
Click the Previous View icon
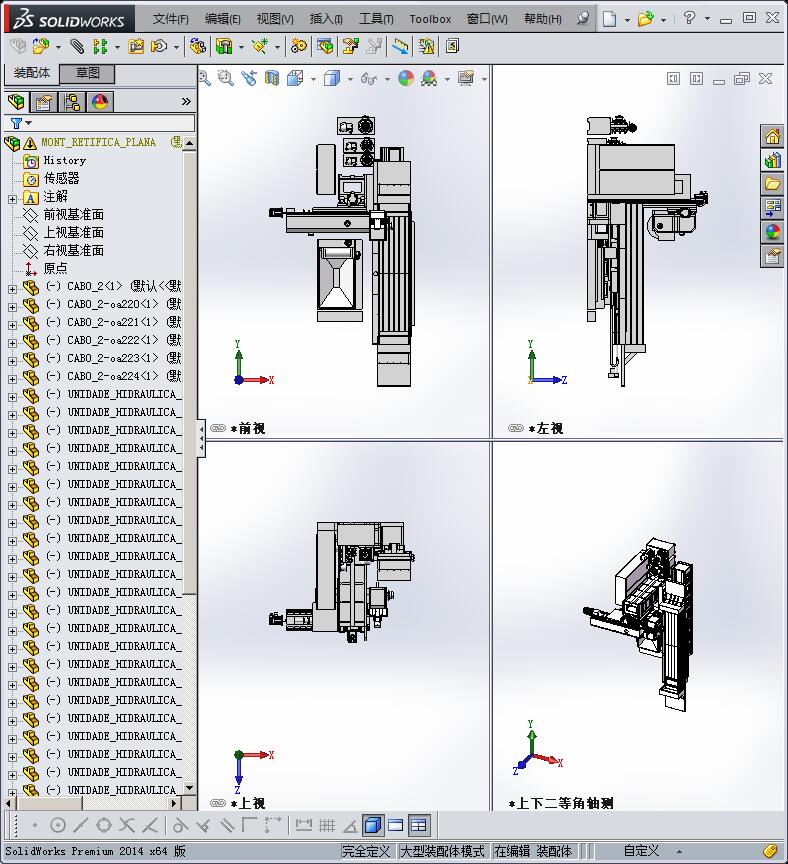pyautogui.click(x=249, y=78)
